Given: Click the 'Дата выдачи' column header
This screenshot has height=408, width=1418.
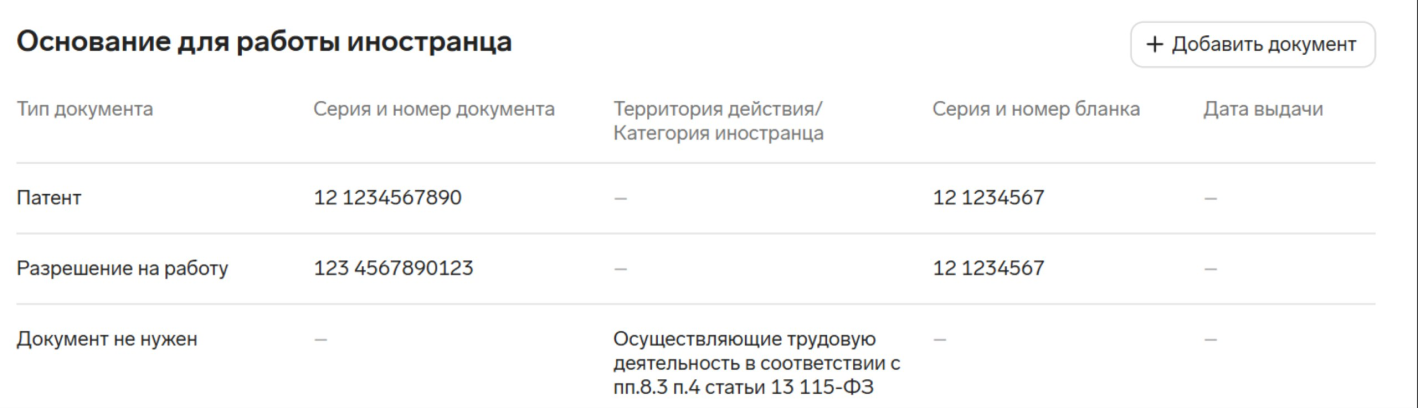Looking at the screenshot, I should [1262, 109].
